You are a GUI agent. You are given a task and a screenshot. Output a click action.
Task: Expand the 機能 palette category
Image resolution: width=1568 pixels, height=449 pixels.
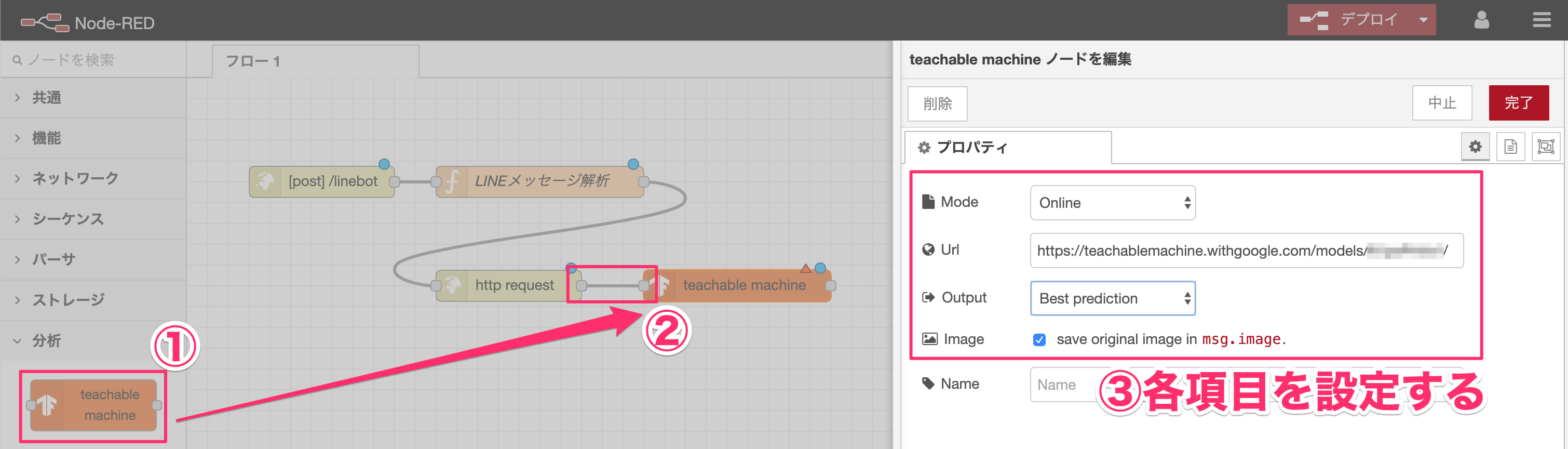pos(93,138)
